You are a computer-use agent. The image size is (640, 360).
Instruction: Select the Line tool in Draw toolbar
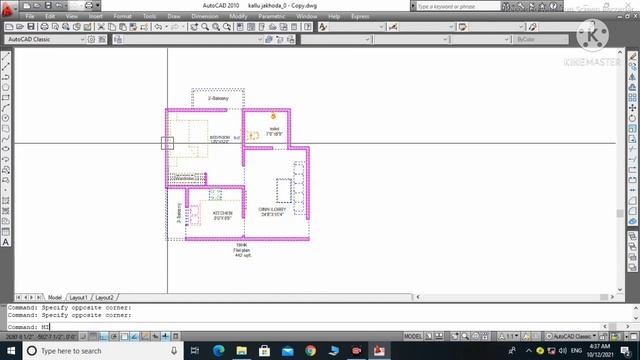pyautogui.click(x=6, y=56)
